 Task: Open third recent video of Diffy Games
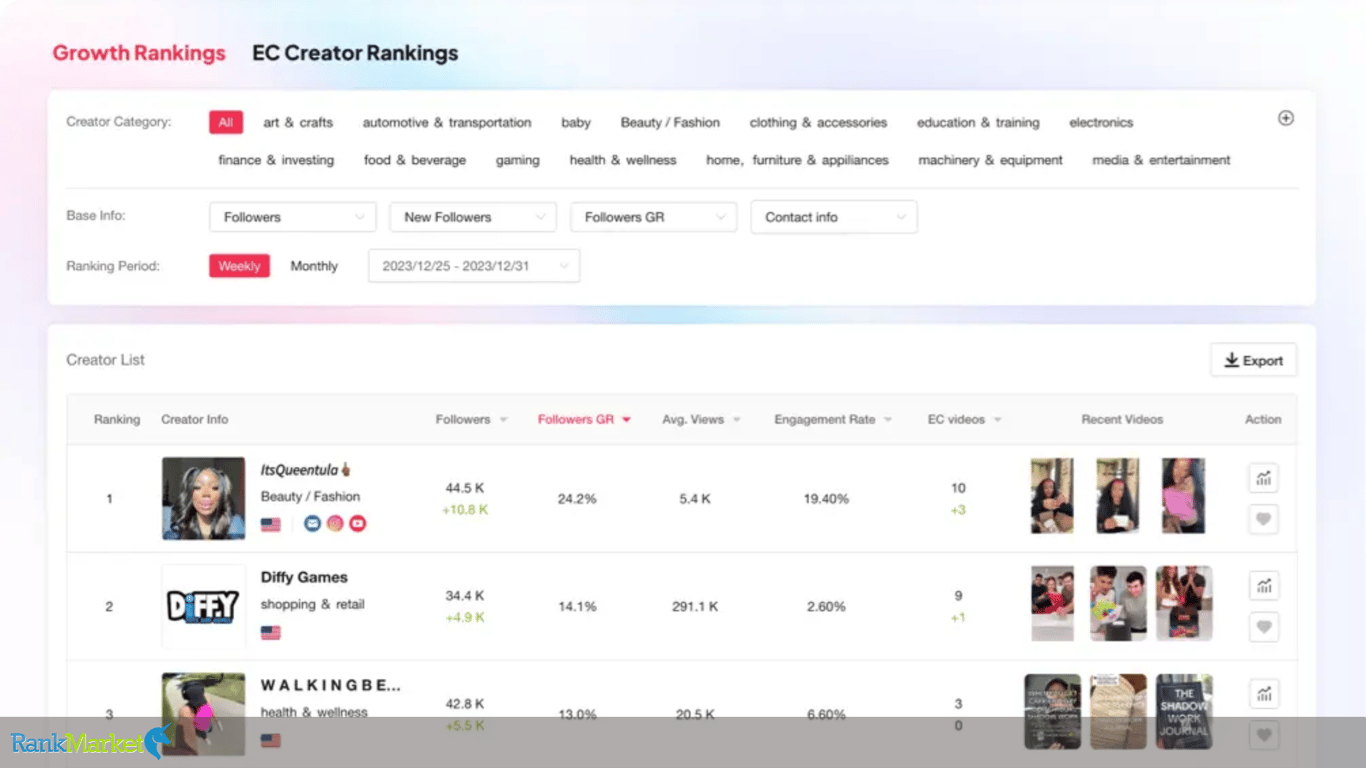(x=1184, y=604)
